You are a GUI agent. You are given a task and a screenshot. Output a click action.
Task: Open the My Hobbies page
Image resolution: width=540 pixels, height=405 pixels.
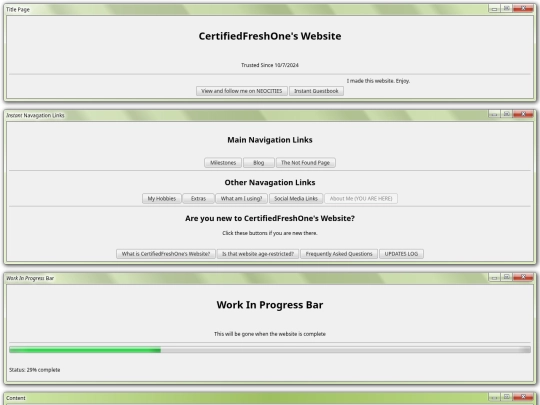[x=162, y=199]
